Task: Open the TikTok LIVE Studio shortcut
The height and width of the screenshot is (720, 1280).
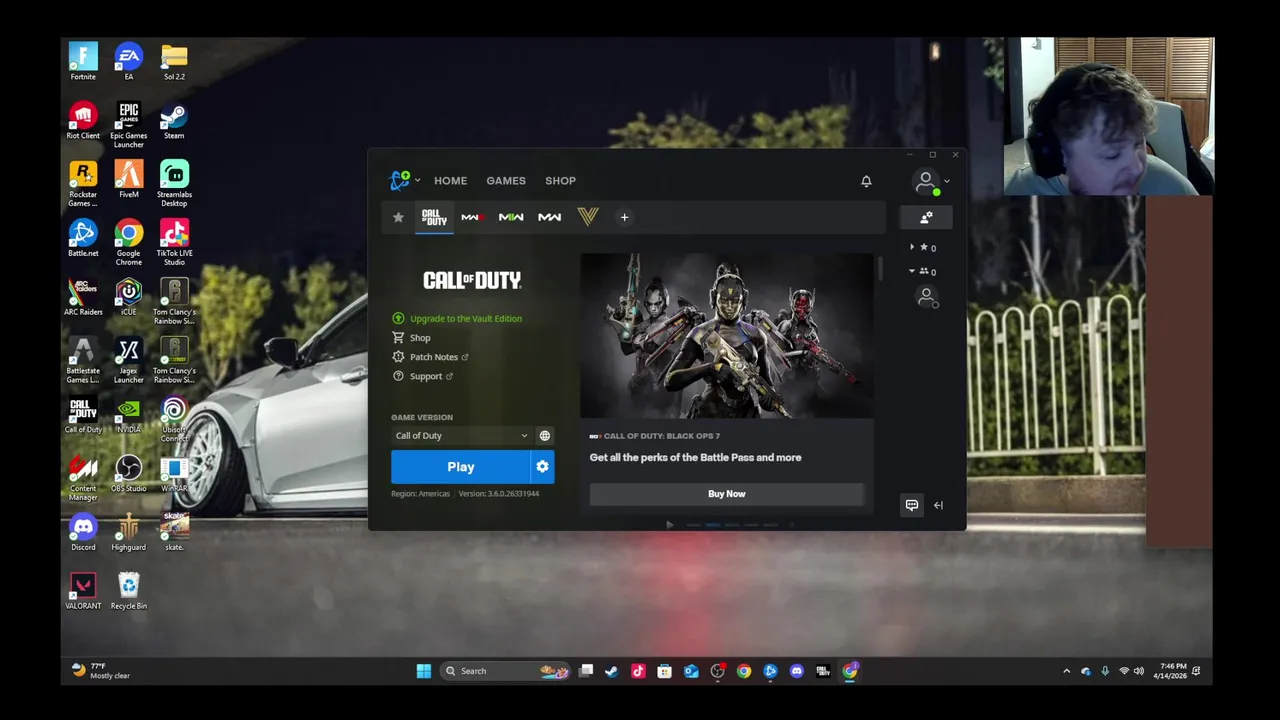Action: [x=174, y=242]
